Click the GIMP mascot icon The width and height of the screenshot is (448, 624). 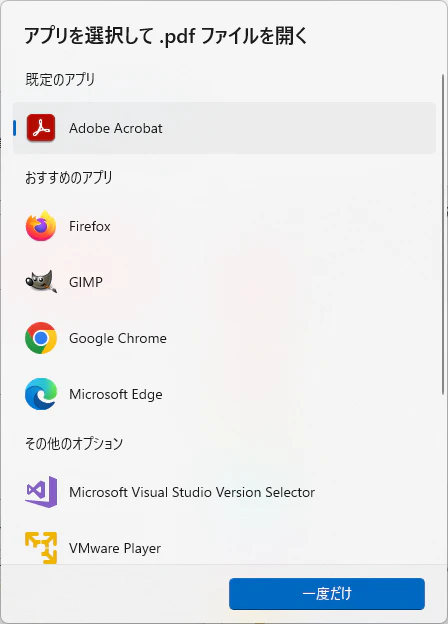point(41,282)
